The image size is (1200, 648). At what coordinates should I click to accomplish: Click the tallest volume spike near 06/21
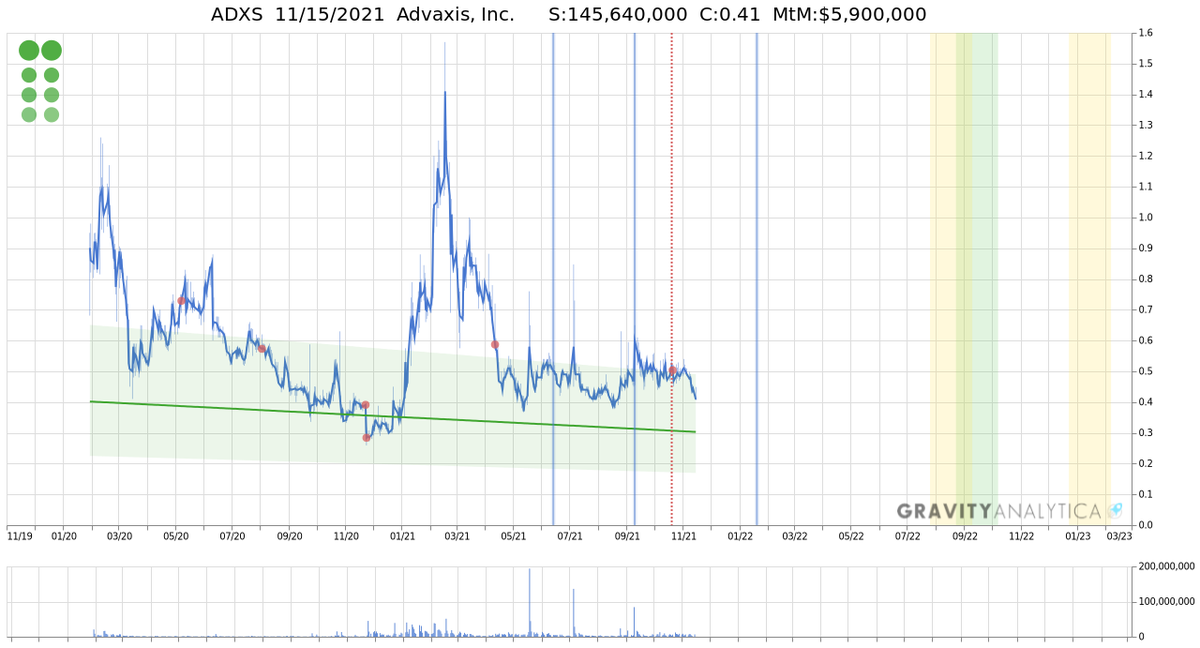pos(529,602)
